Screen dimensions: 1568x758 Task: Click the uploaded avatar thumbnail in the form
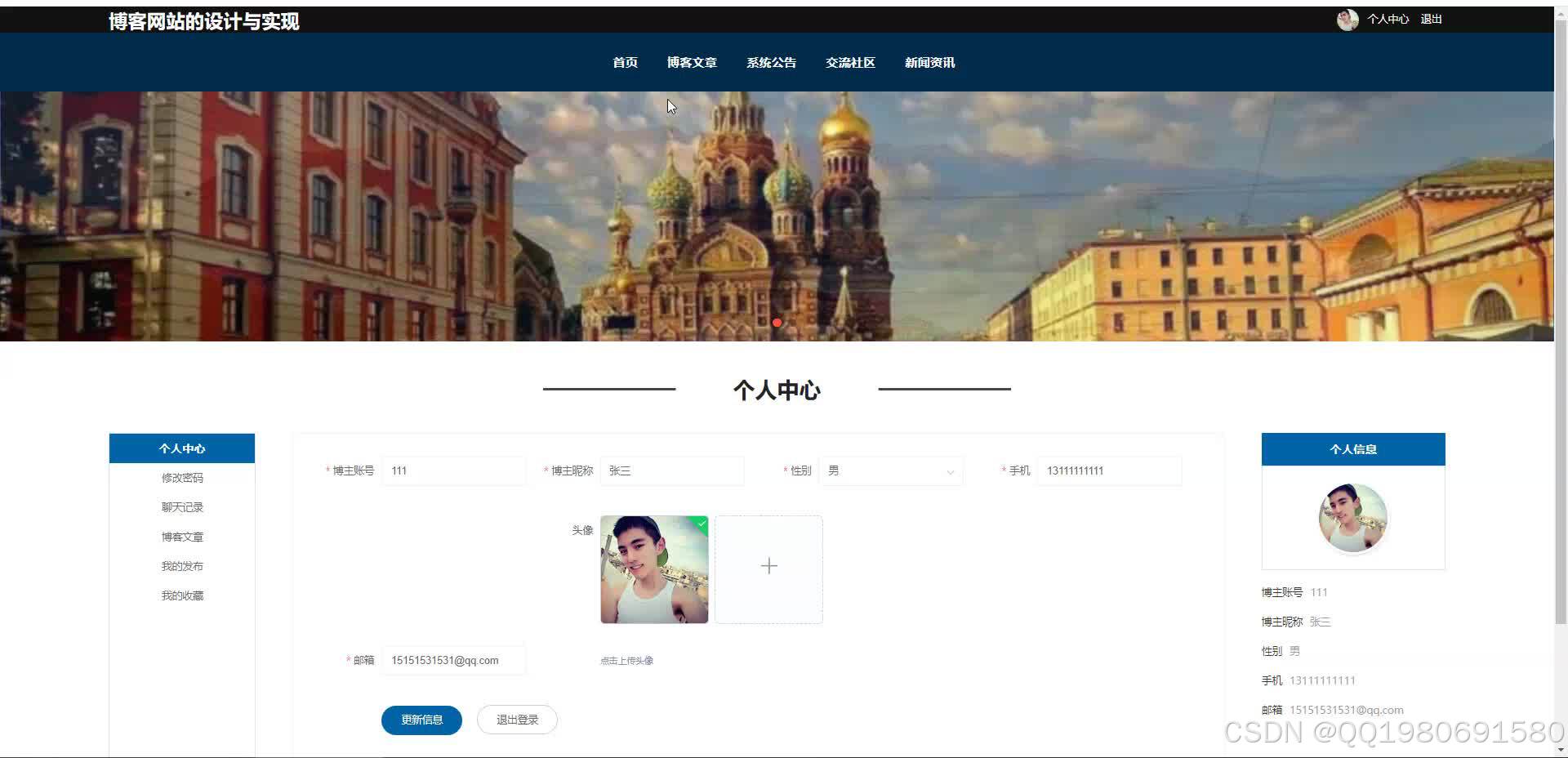[653, 569]
